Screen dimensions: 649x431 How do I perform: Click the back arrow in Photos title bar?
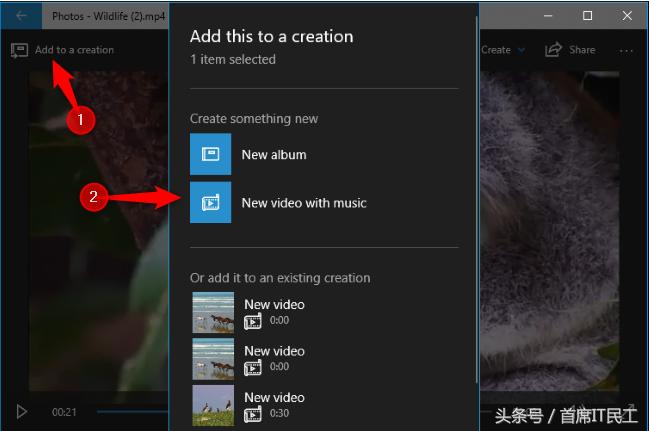tap(21, 16)
